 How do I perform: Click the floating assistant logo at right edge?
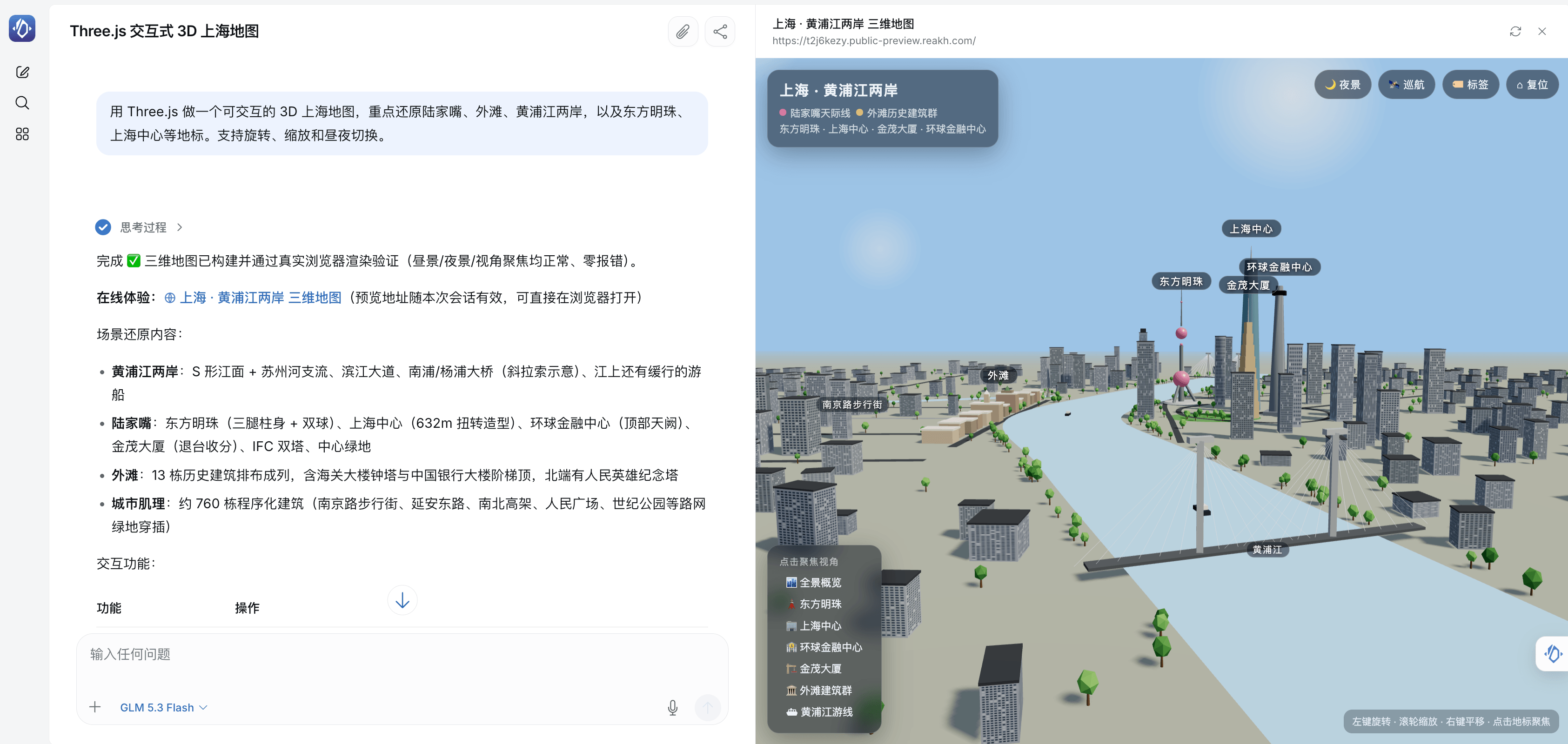pos(1553,654)
